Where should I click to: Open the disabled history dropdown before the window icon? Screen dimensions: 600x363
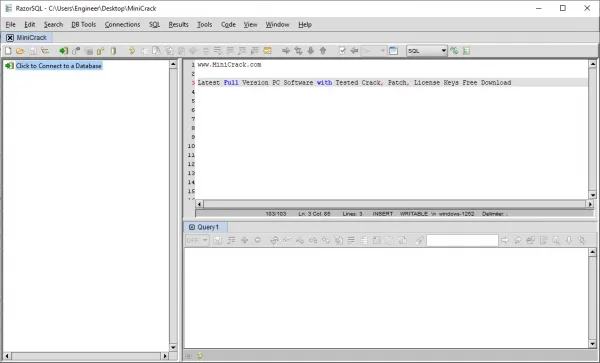(374, 50)
